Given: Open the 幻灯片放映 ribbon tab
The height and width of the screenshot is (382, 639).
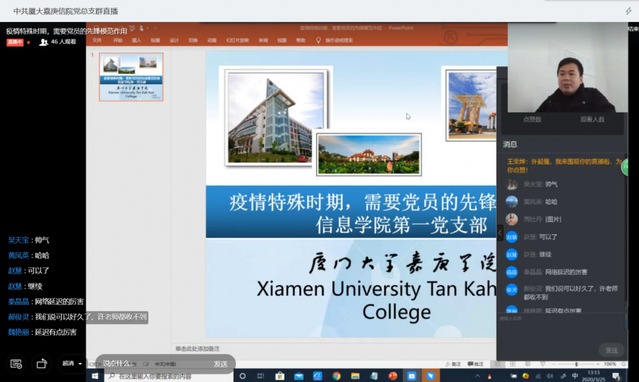Looking at the screenshot, I should 237,40.
